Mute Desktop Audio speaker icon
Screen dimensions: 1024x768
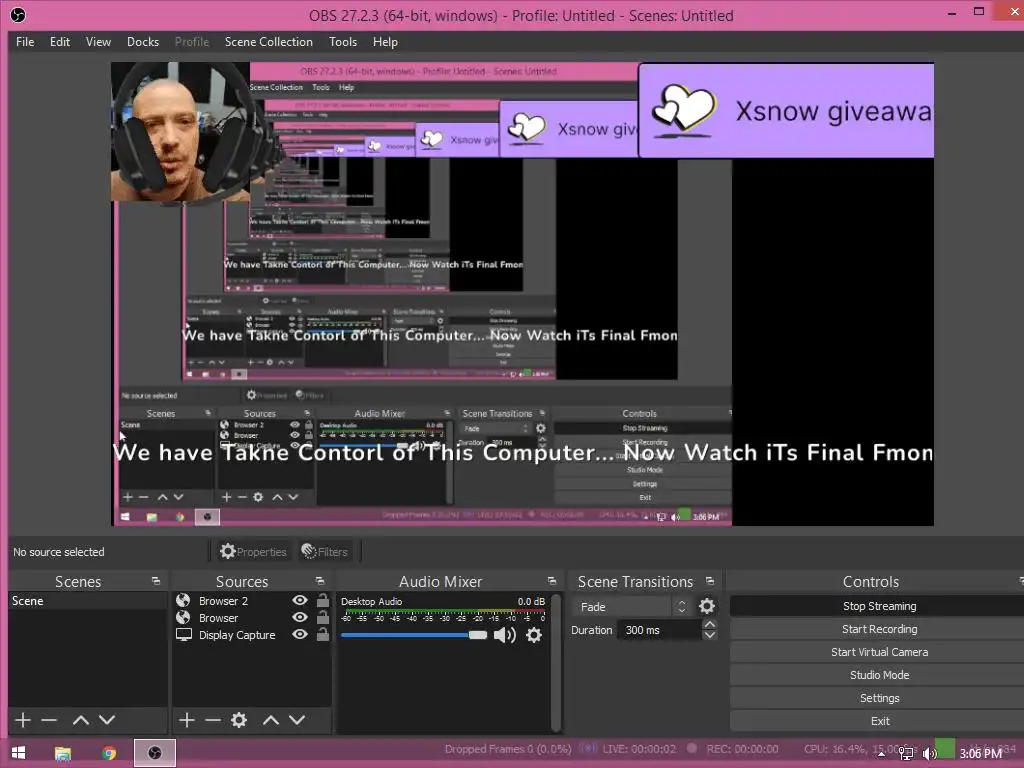point(504,635)
